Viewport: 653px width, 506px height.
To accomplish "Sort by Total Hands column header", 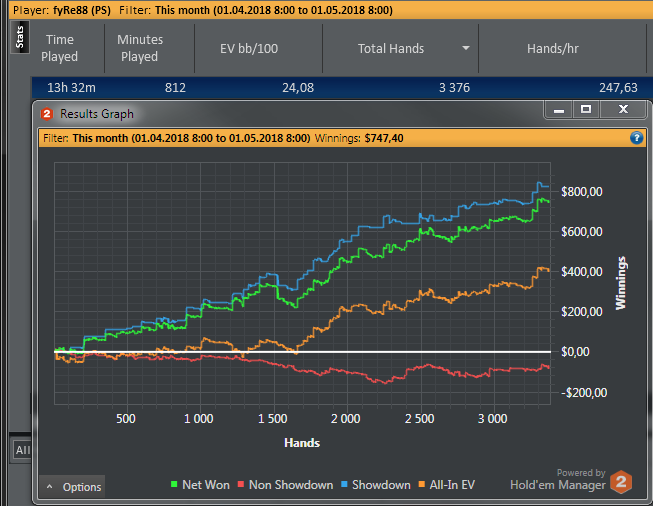I will (x=391, y=49).
